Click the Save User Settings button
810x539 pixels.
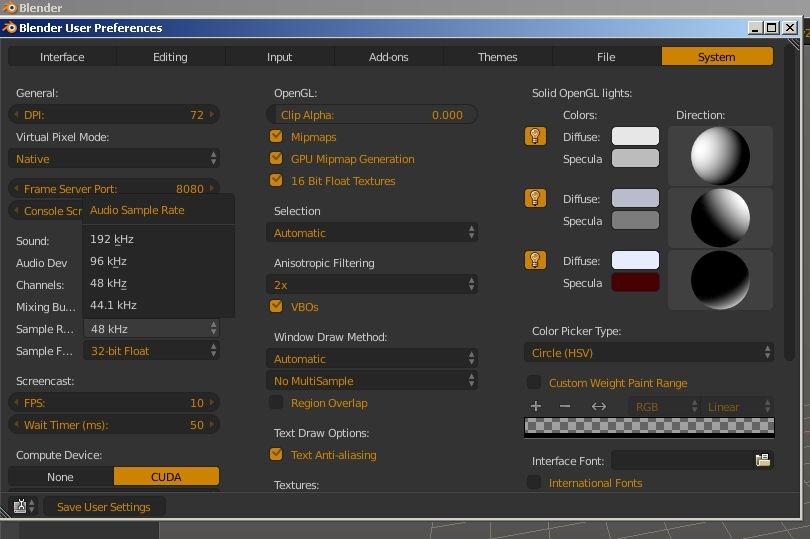104,507
